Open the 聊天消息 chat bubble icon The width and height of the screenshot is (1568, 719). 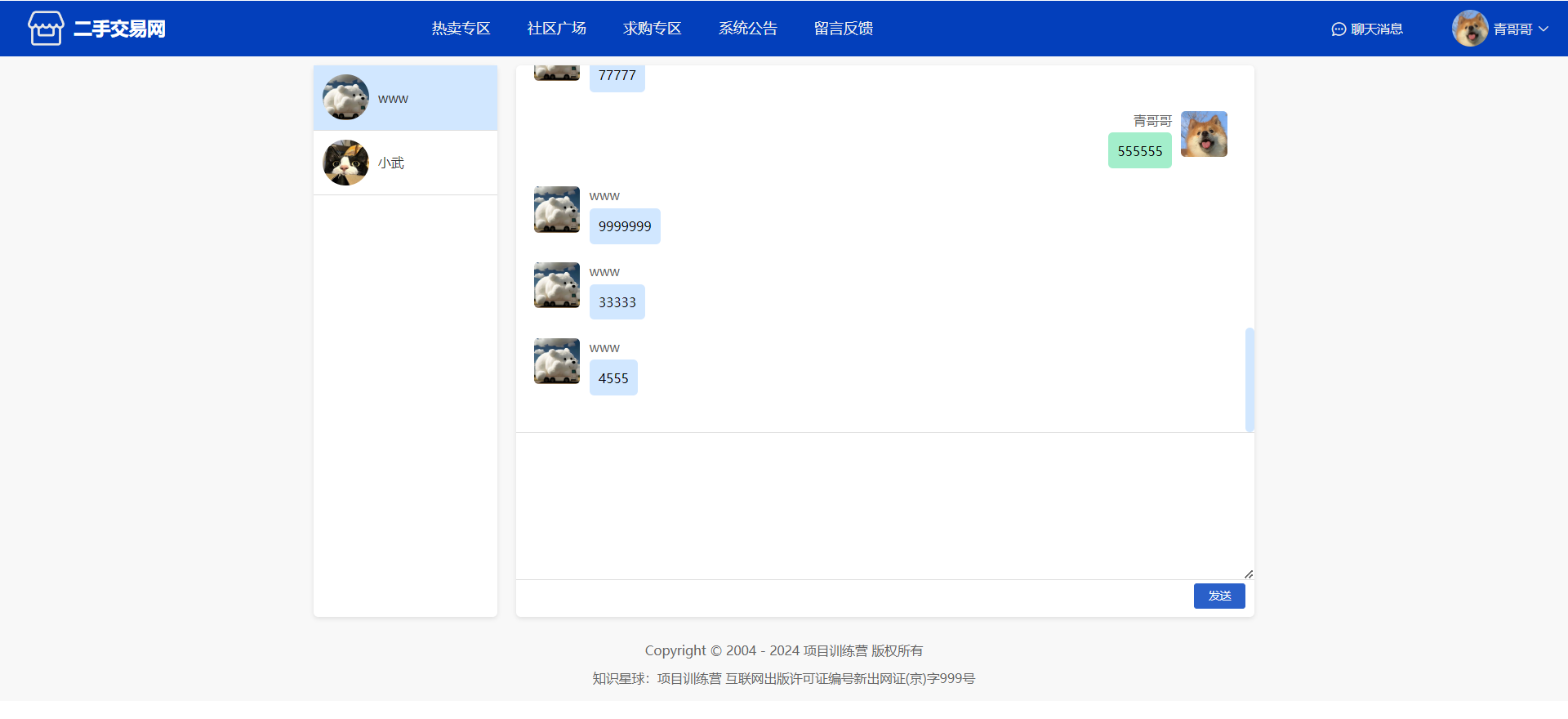(x=1339, y=29)
